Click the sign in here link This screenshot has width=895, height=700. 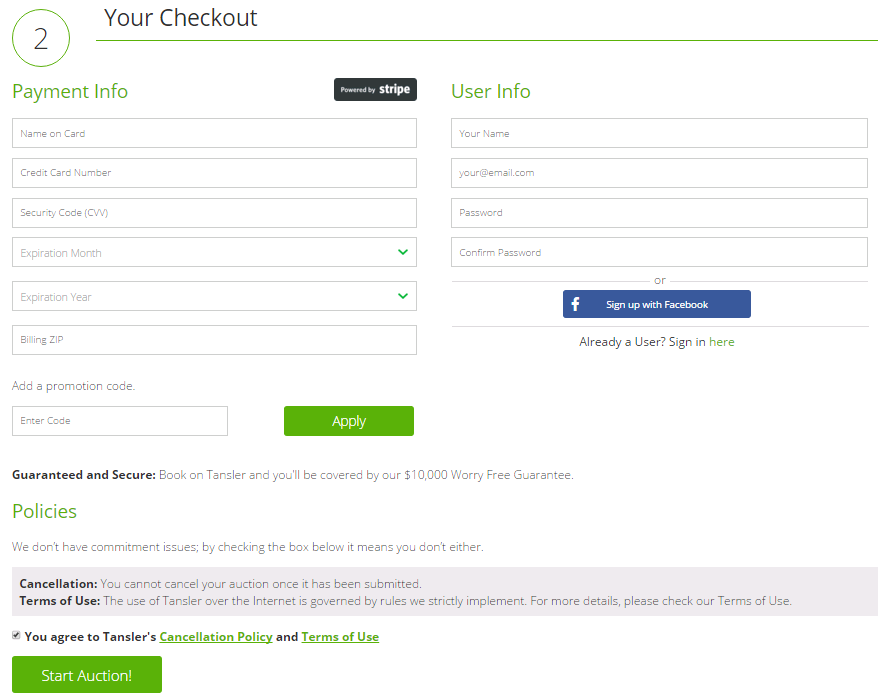(x=721, y=341)
